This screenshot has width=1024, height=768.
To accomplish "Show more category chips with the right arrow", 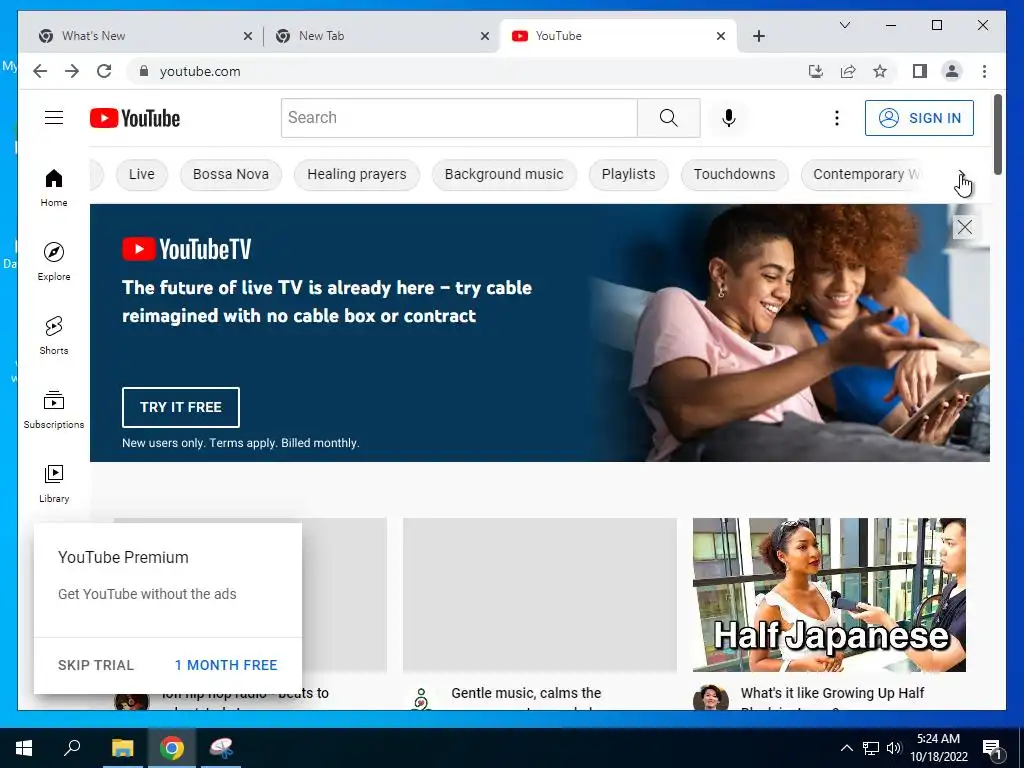I will tap(962, 175).
